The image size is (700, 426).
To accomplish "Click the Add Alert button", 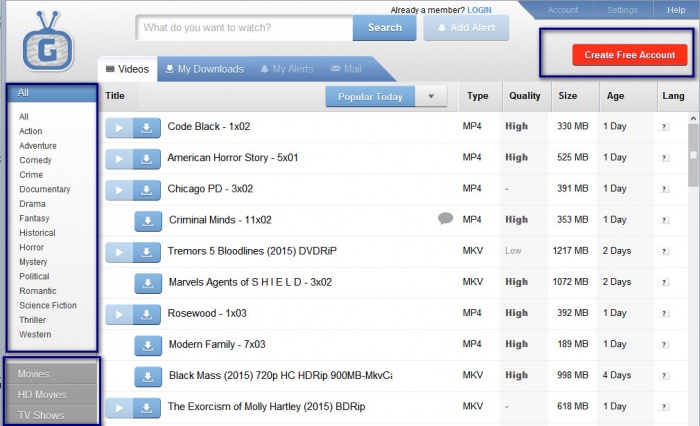I will (x=466, y=28).
